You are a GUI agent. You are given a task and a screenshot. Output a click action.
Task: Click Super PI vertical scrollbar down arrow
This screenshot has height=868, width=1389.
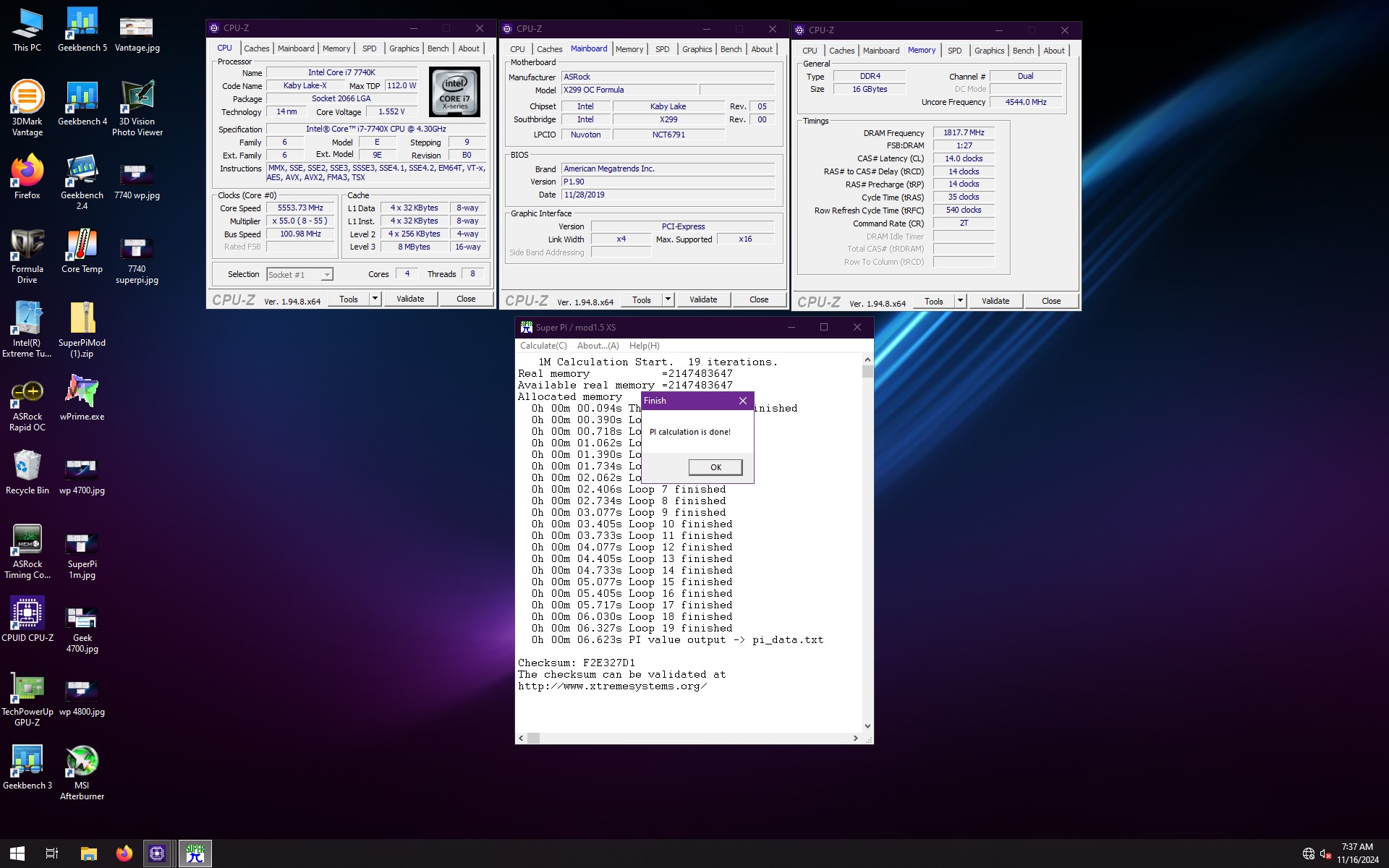[x=867, y=726]
